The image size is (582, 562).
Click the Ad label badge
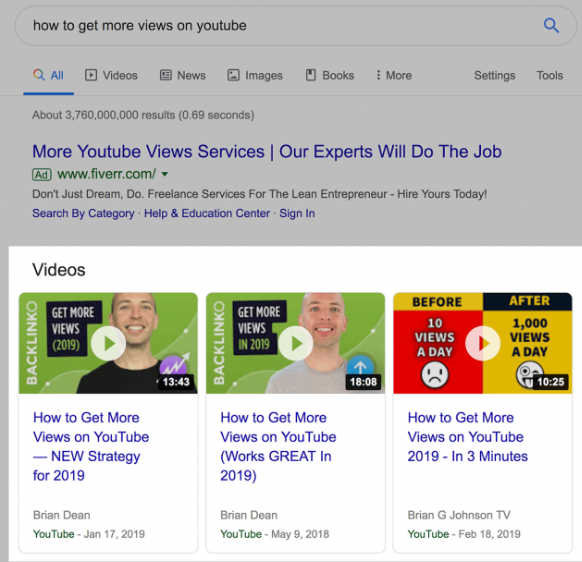(x=42, y=174)
